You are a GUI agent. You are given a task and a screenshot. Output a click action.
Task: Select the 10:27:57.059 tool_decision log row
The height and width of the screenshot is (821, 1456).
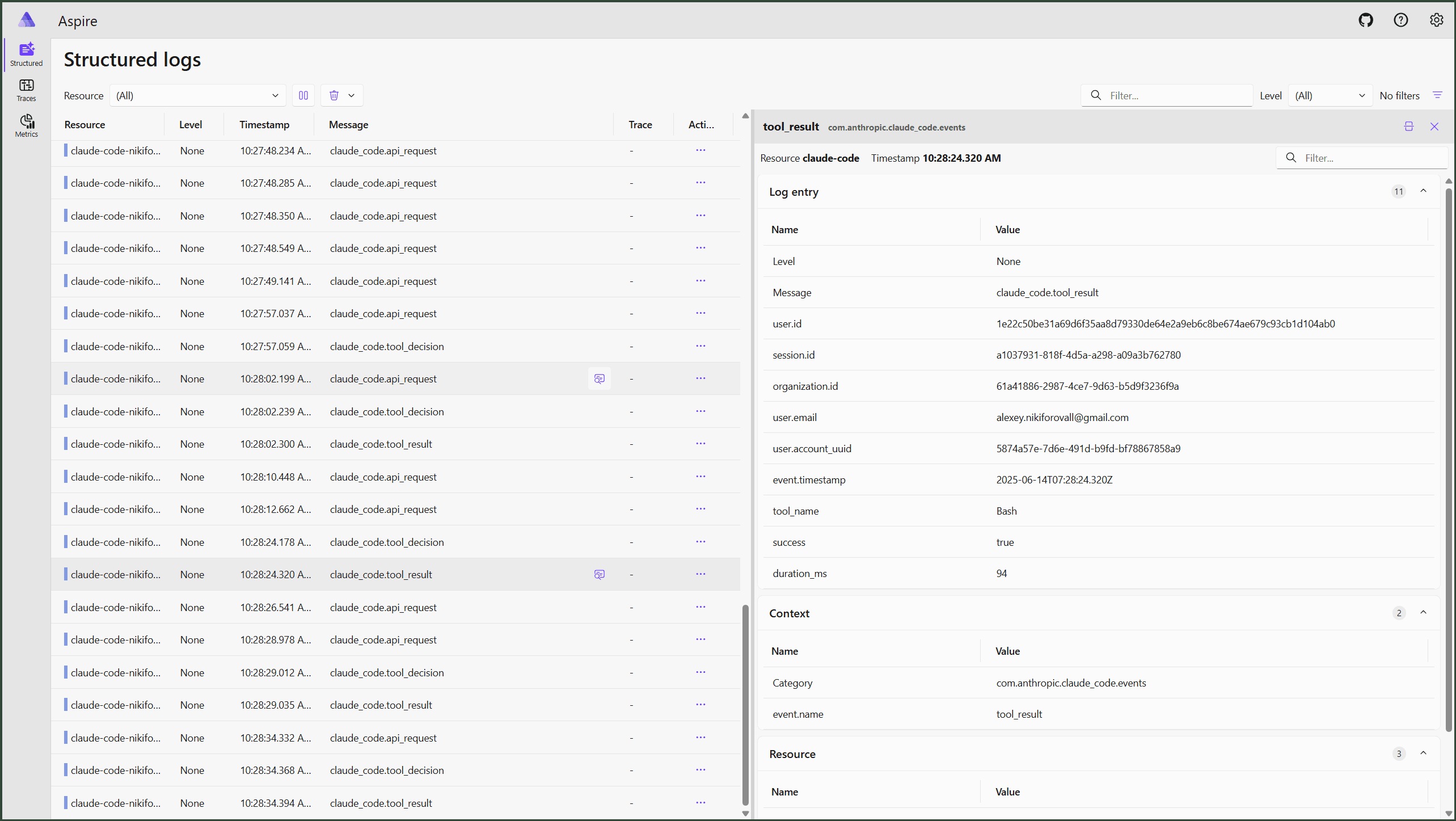(x=395, y=346)
